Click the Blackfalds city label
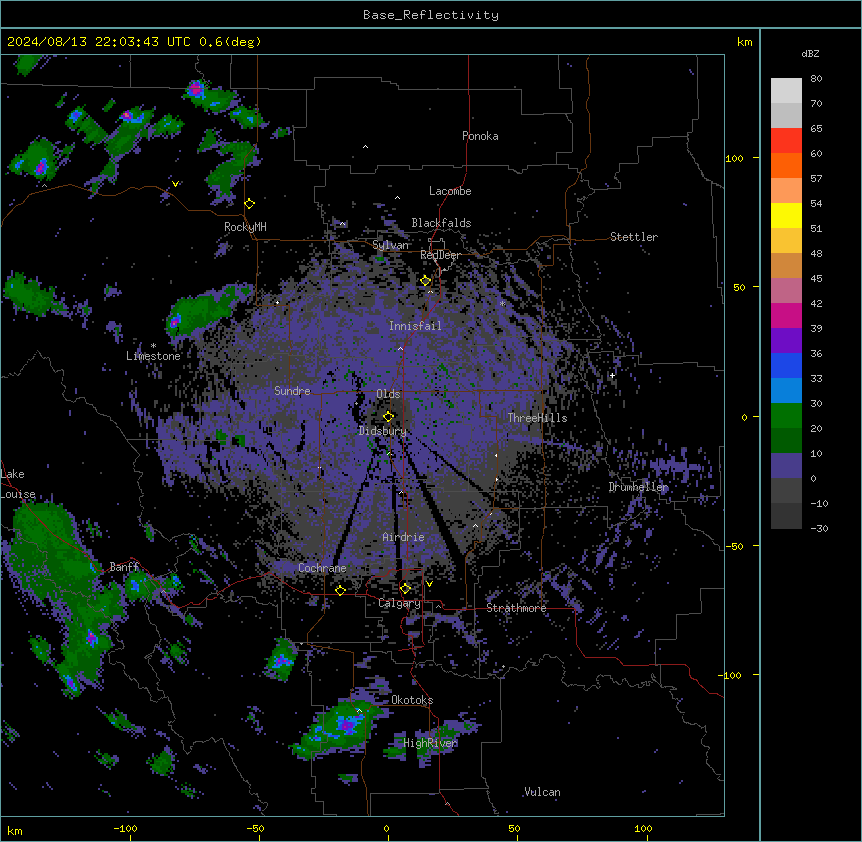 pos(441,223)
